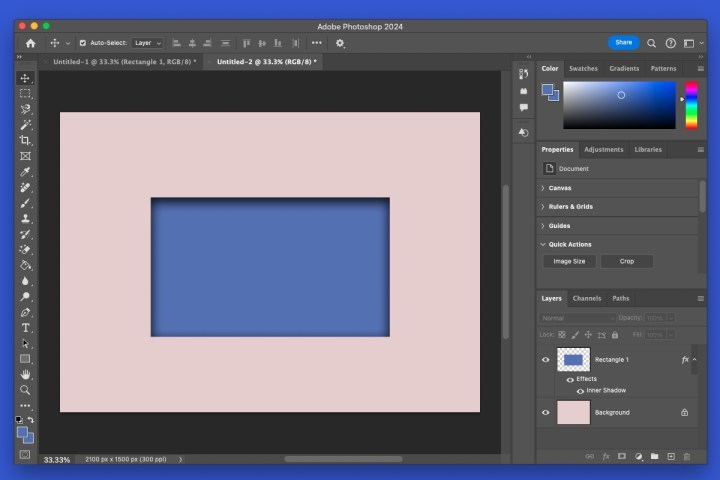The width and height of the screenshot is (720, 480).
Task: Select the Hand tool
Action: coord(26,374)
